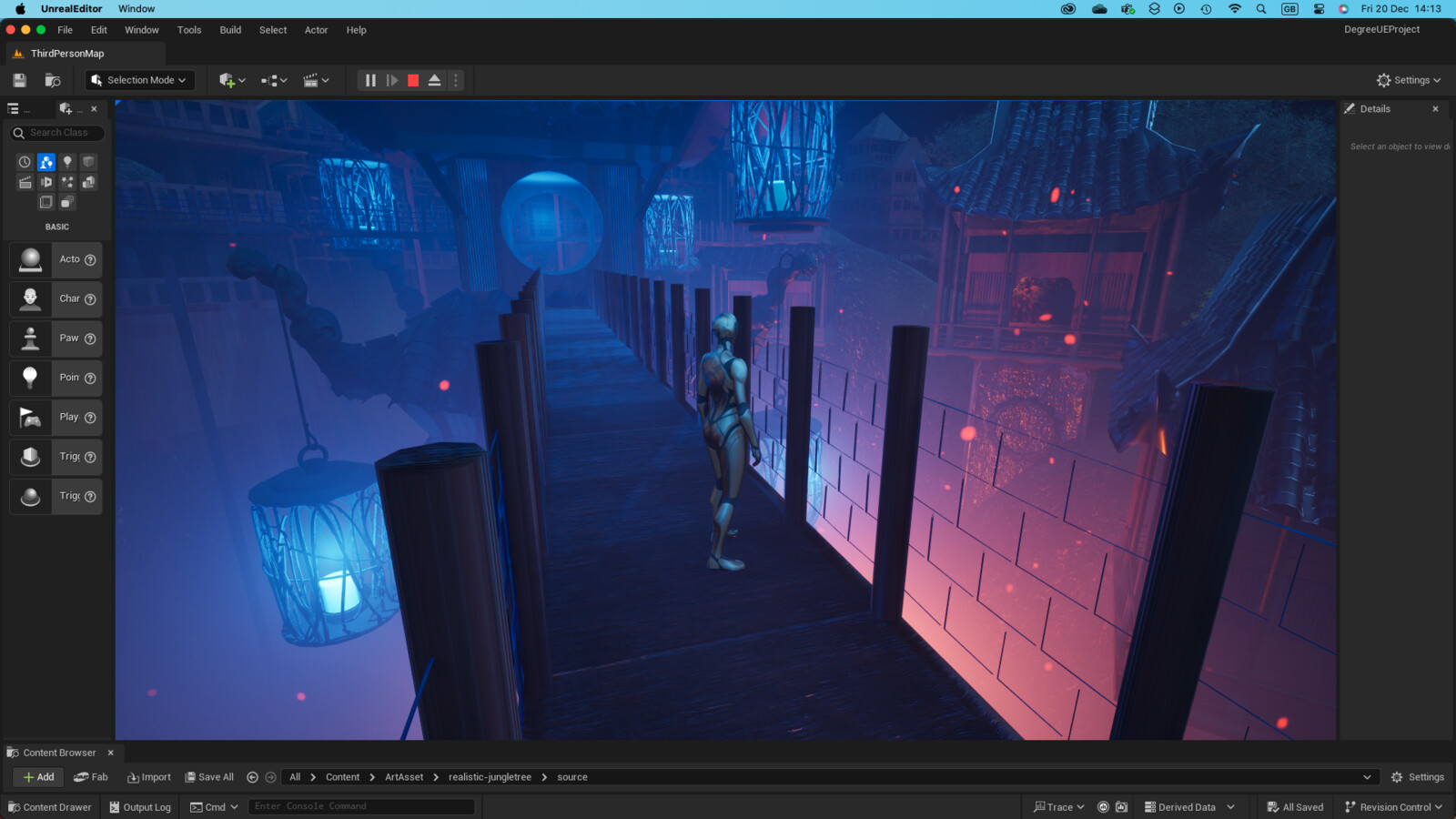
Task: Navigate to realistic-jungletree breadcrumb folder
Action: pos(490,777)
